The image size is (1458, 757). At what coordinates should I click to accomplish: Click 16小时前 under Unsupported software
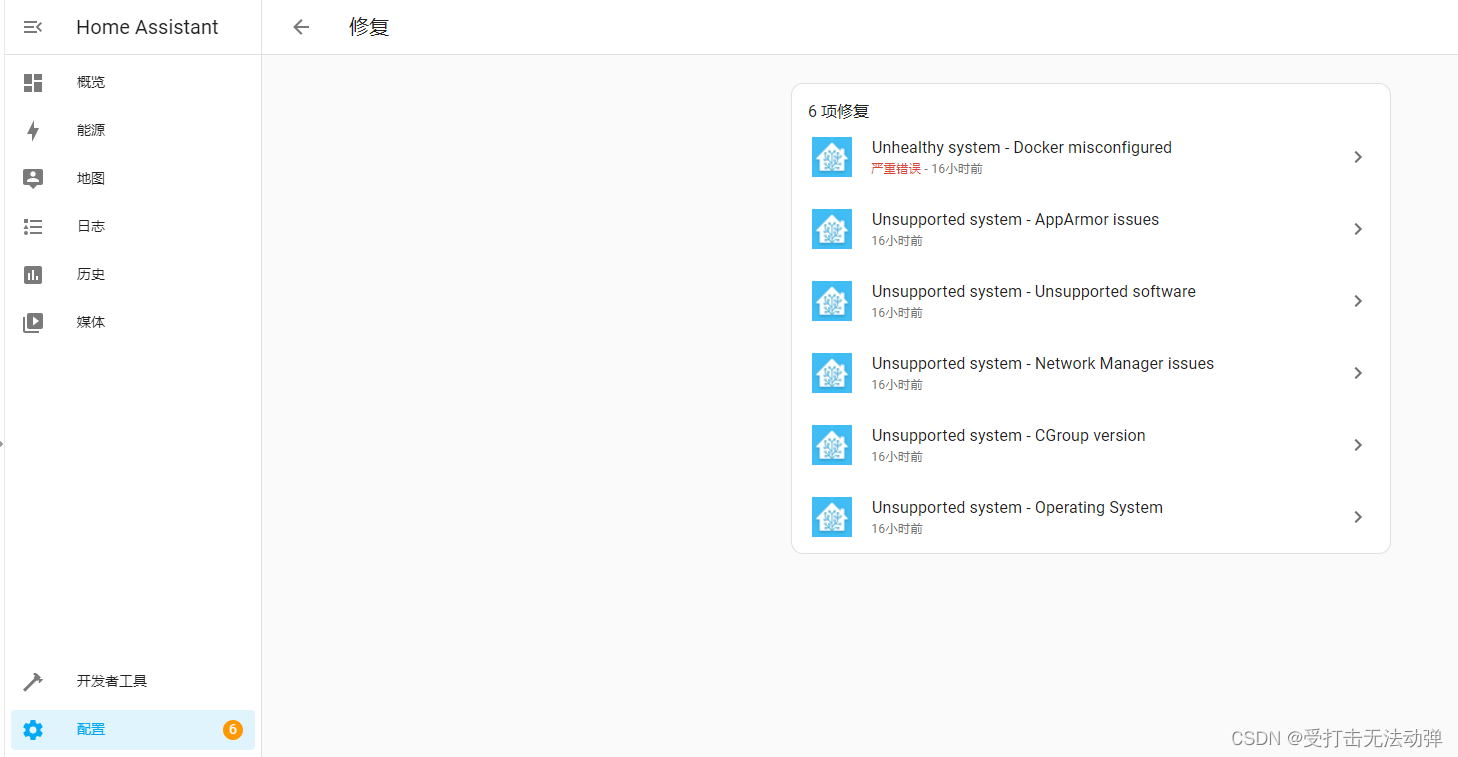point(897,313)
